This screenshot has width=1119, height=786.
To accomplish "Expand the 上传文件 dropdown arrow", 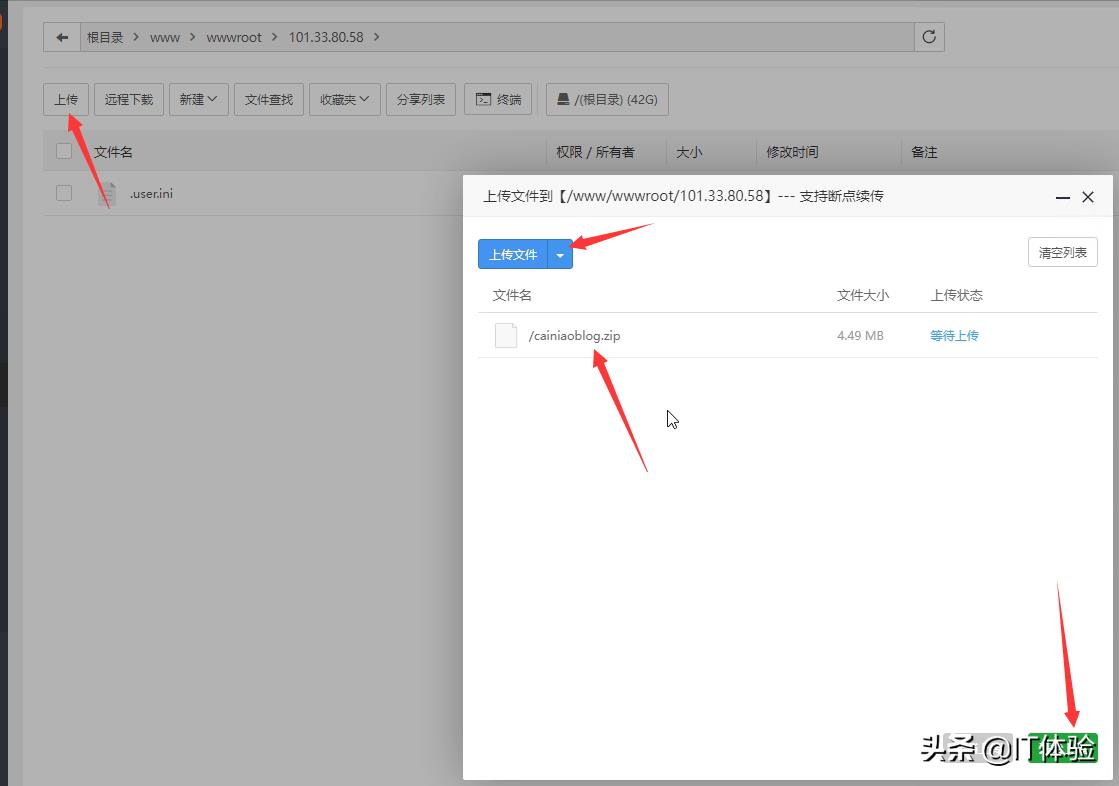I will point(560,255).
